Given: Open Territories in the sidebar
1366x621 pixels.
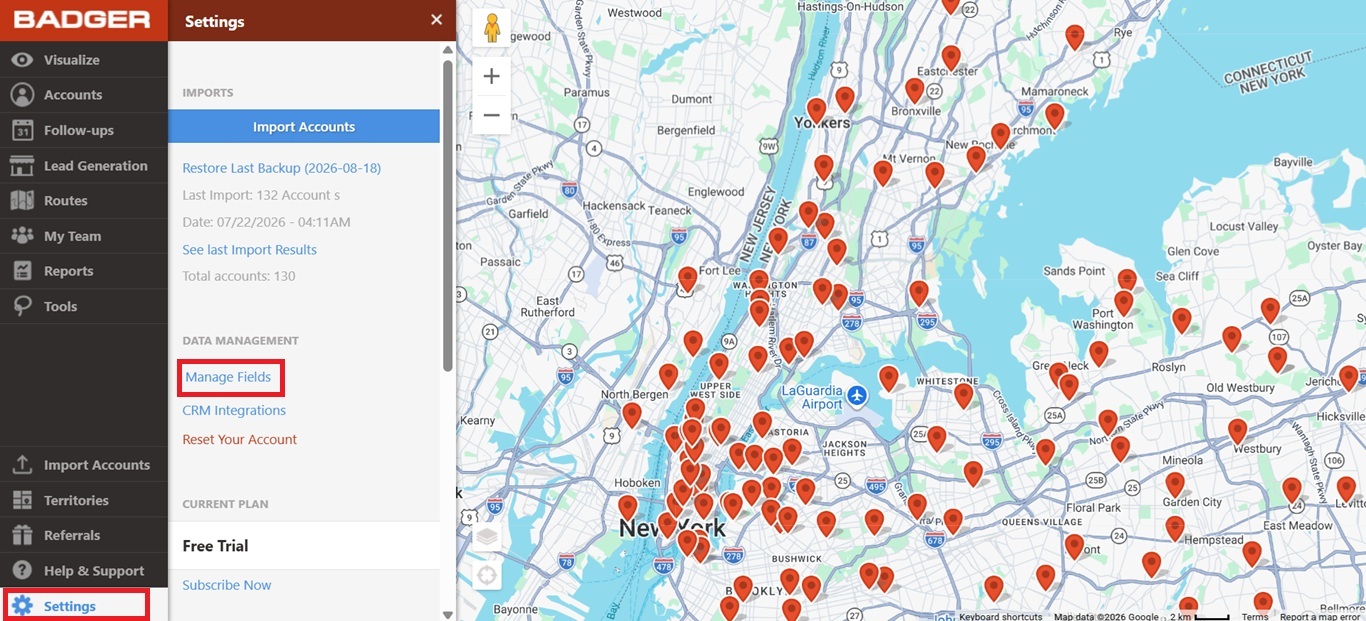Looking at the screenshot, I should tap(84, 500).
